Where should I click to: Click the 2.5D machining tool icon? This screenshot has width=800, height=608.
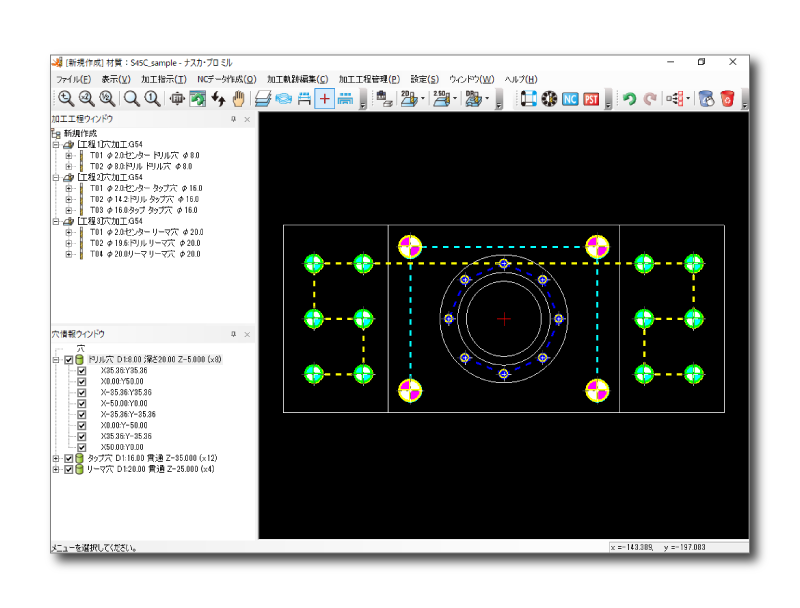(x=441, y=98)
